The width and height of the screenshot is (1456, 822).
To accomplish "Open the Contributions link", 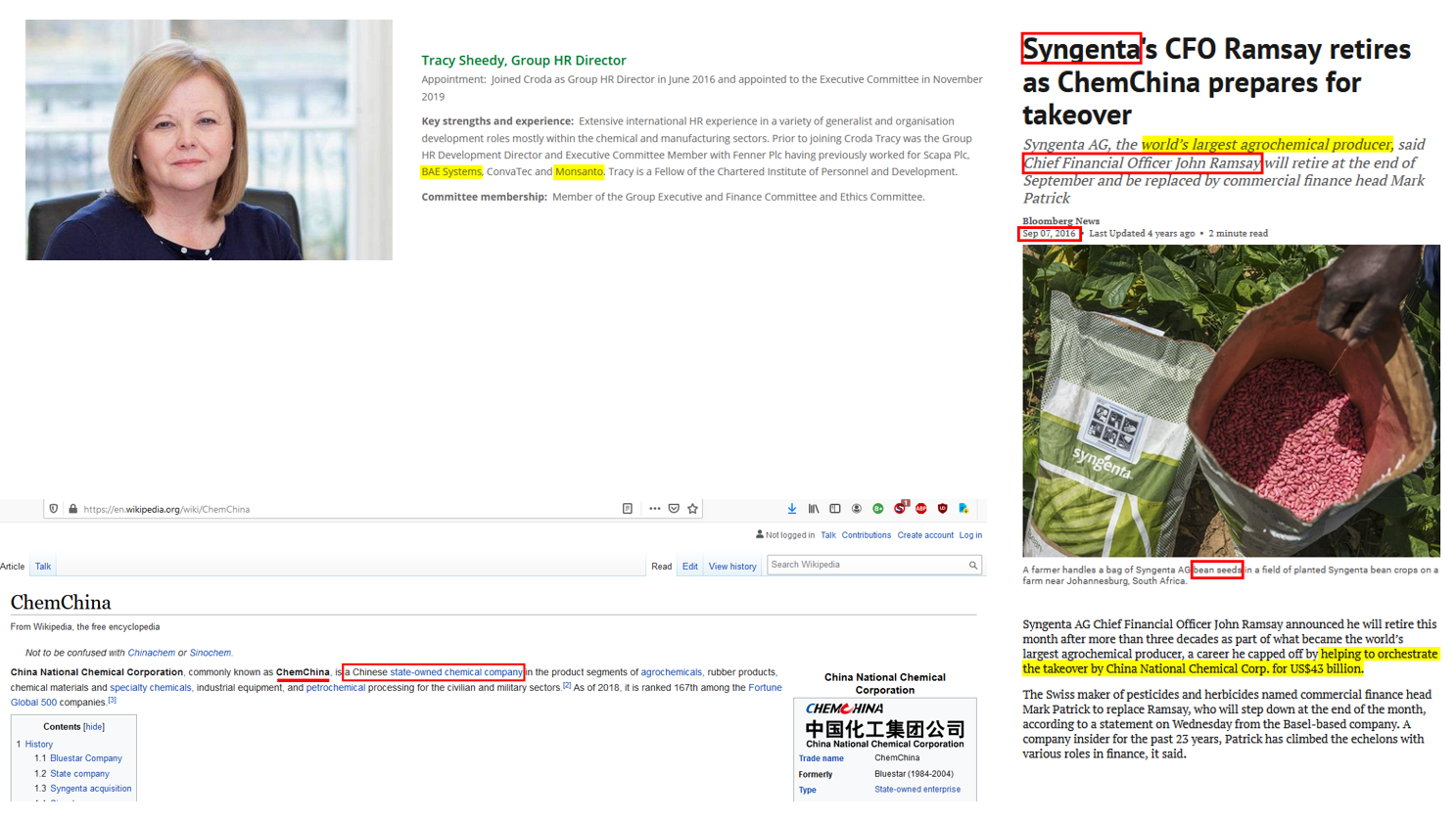I will pyautogui.click(x=867, y=535).
